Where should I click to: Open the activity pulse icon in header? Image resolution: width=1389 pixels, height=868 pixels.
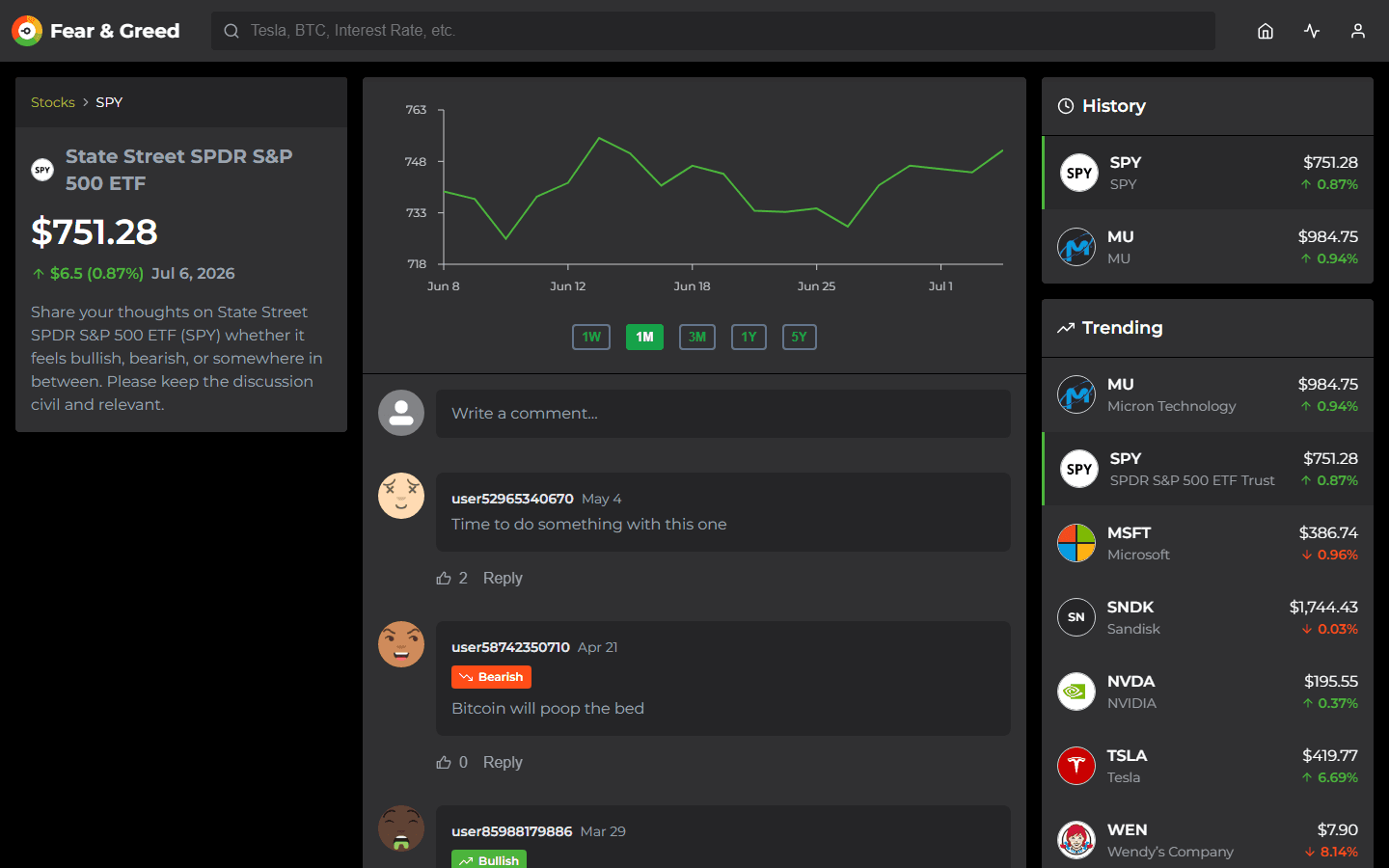click(x=1312, y=31)
